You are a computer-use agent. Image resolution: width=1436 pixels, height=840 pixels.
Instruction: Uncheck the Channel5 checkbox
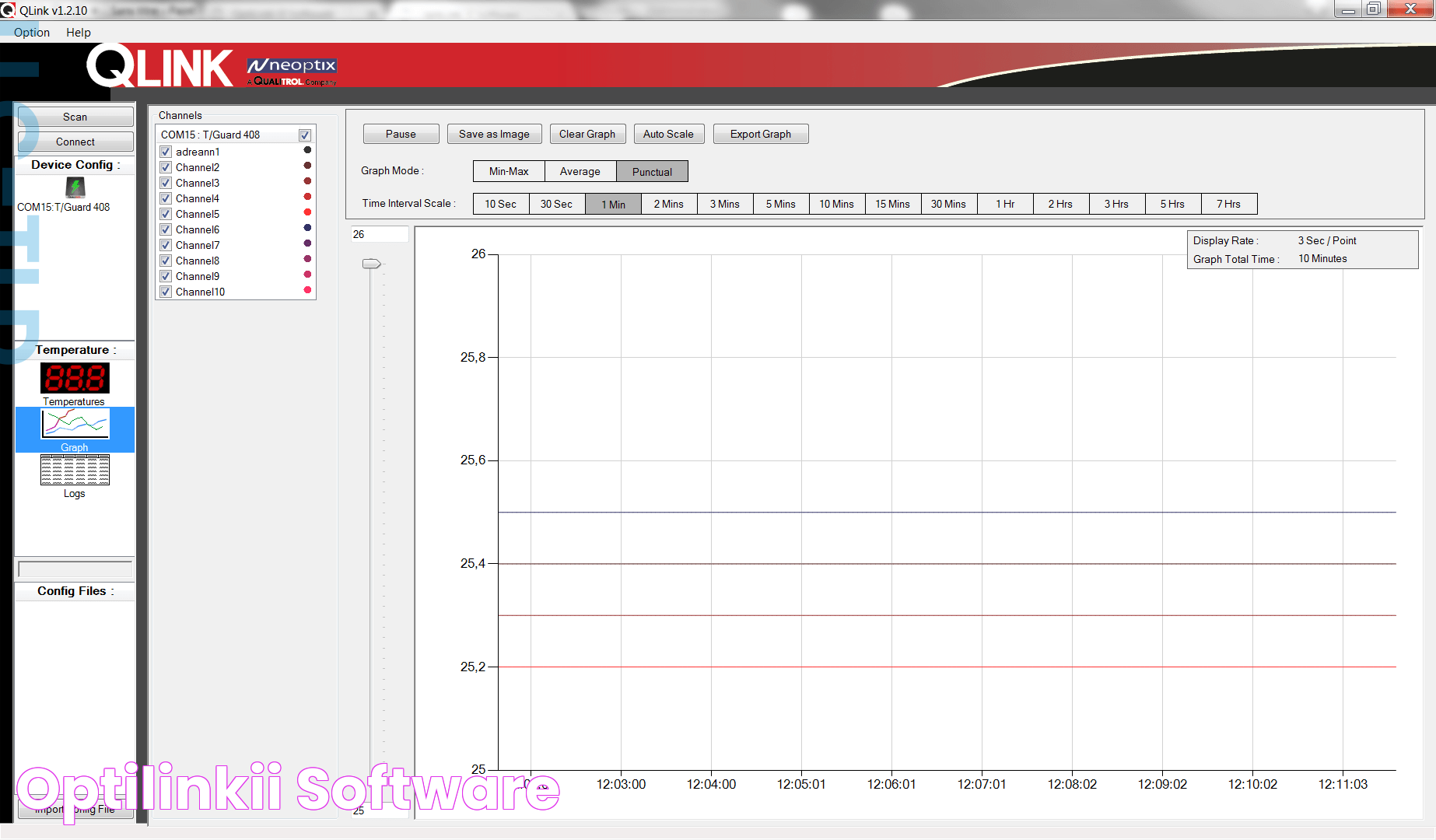click(166, 214)
